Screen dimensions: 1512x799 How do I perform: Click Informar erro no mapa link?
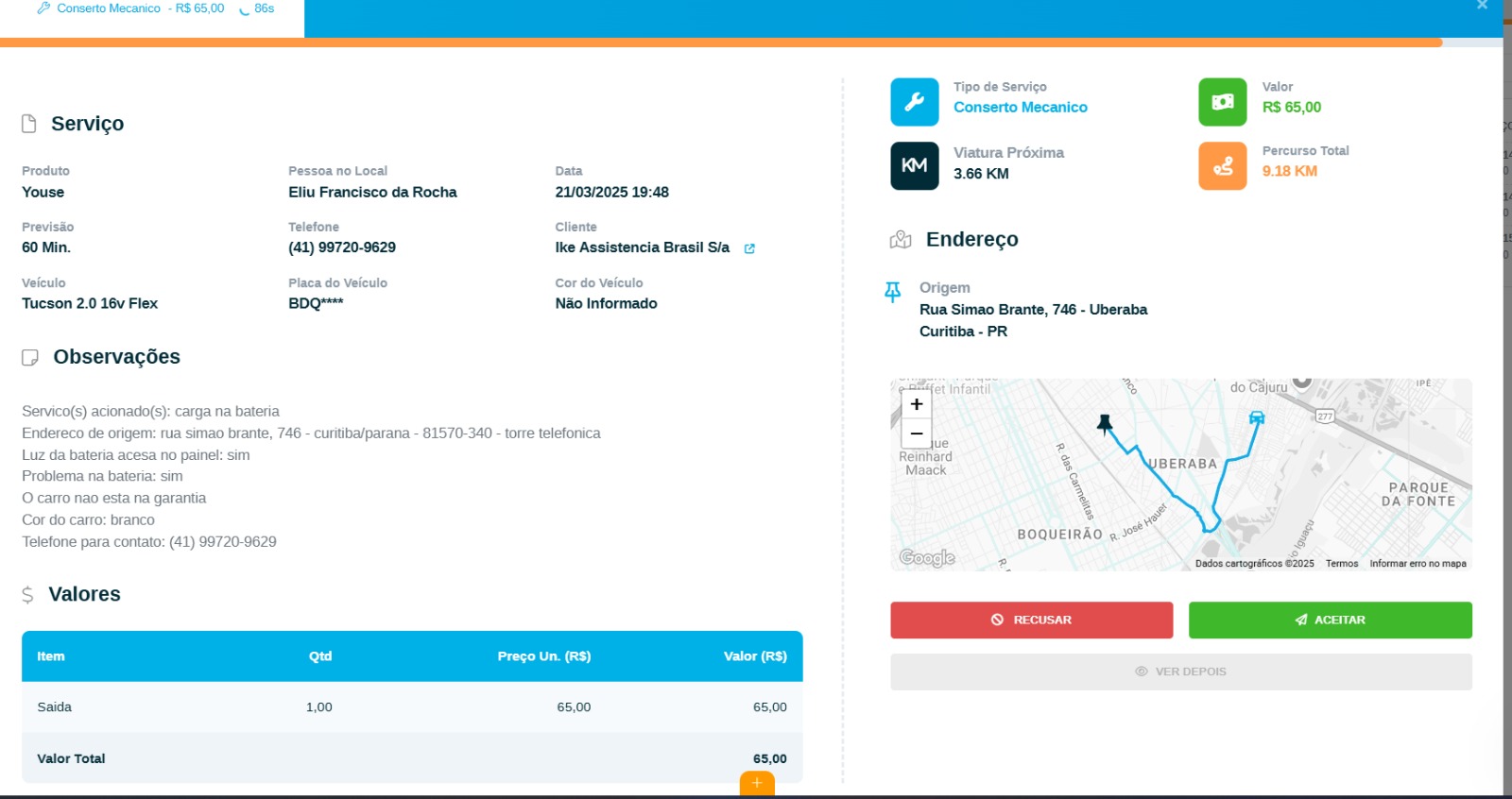(x=1418, y=564)
